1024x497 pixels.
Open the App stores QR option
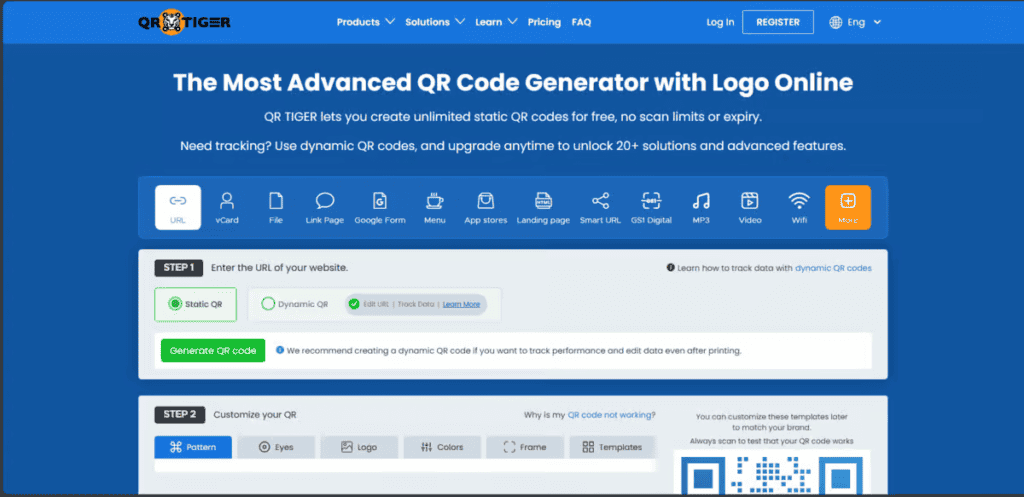click(x=485, y=207)
